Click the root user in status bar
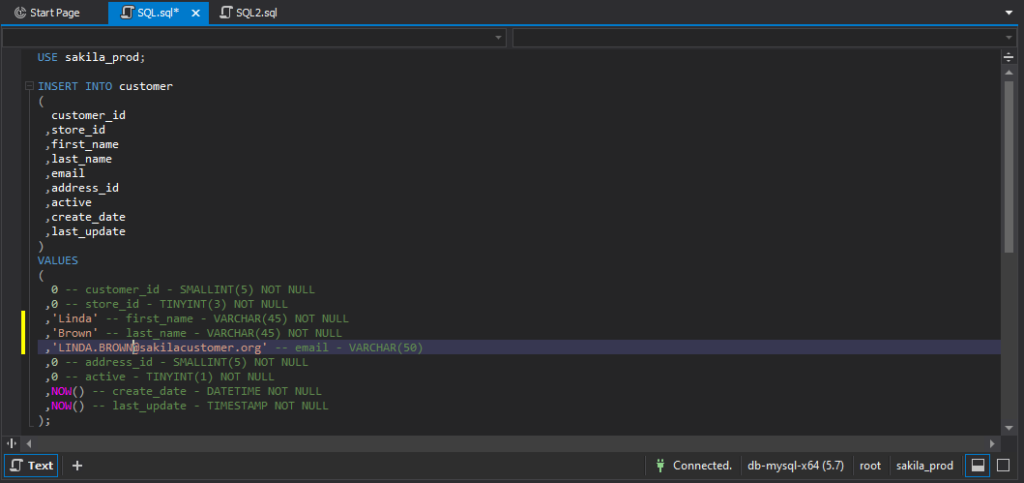The image size is (1024, 483). 870,465
